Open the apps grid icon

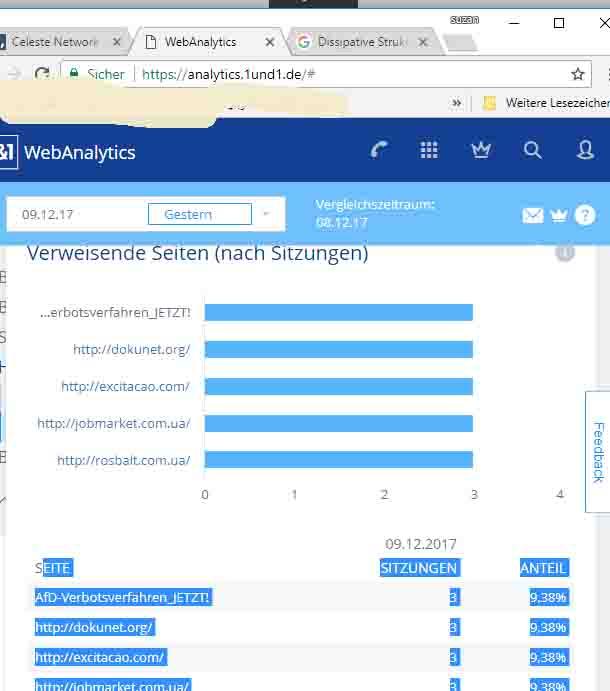point(428,150)
